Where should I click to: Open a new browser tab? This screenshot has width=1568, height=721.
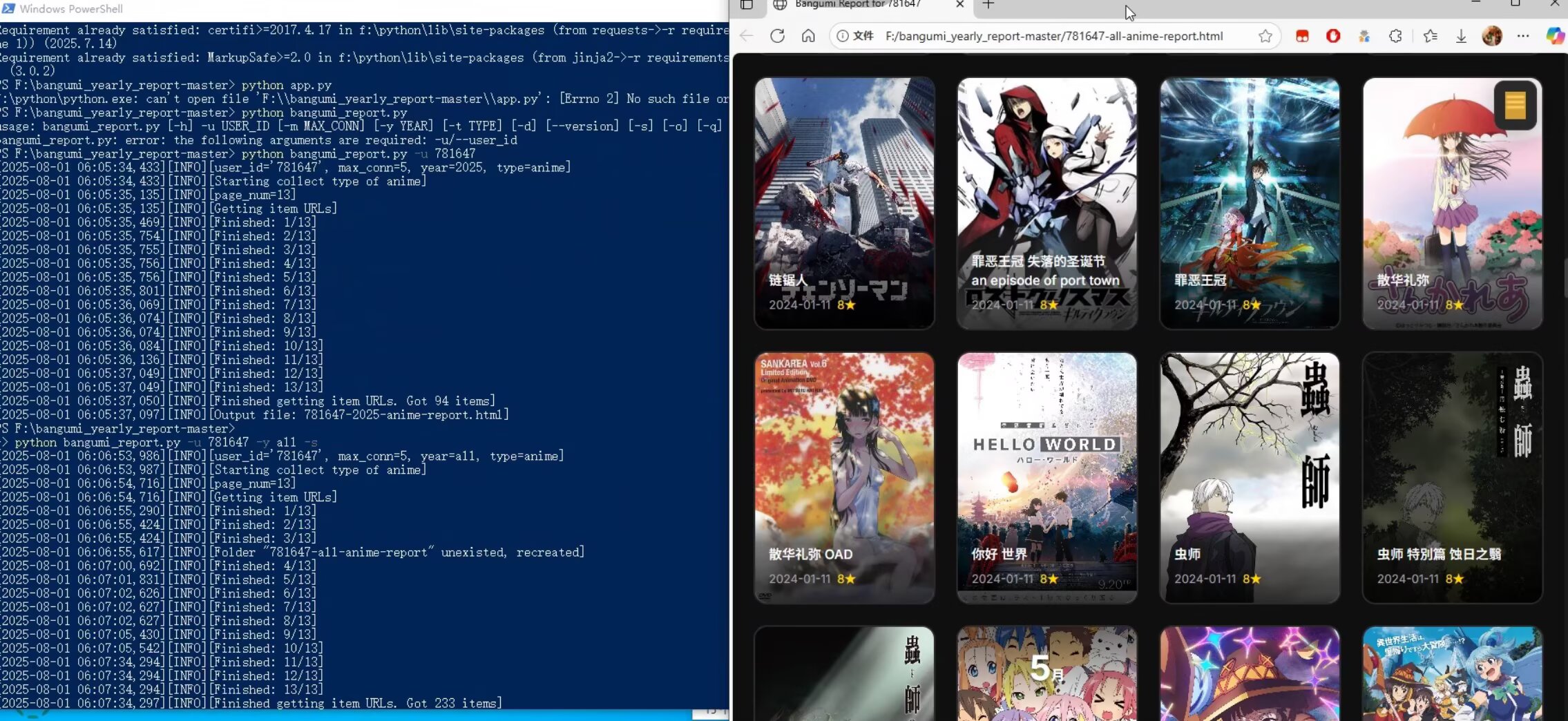(x=988, y=5)
